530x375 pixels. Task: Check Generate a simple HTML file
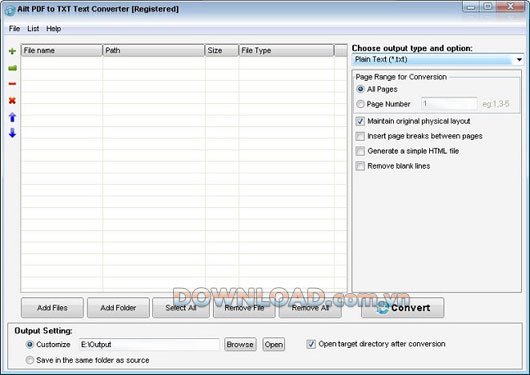(360, 151)
